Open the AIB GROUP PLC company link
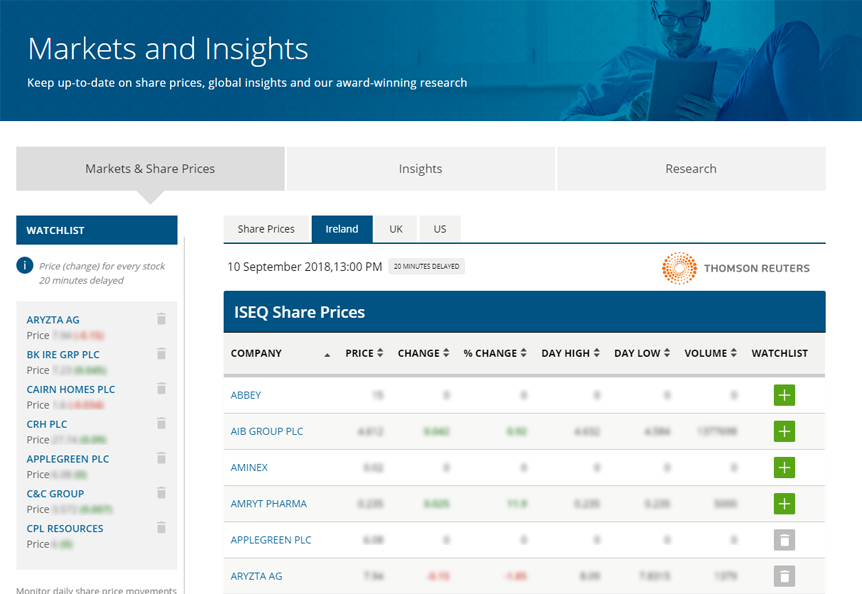The width and height of the screenshot is (862, 594). [267, 431]
